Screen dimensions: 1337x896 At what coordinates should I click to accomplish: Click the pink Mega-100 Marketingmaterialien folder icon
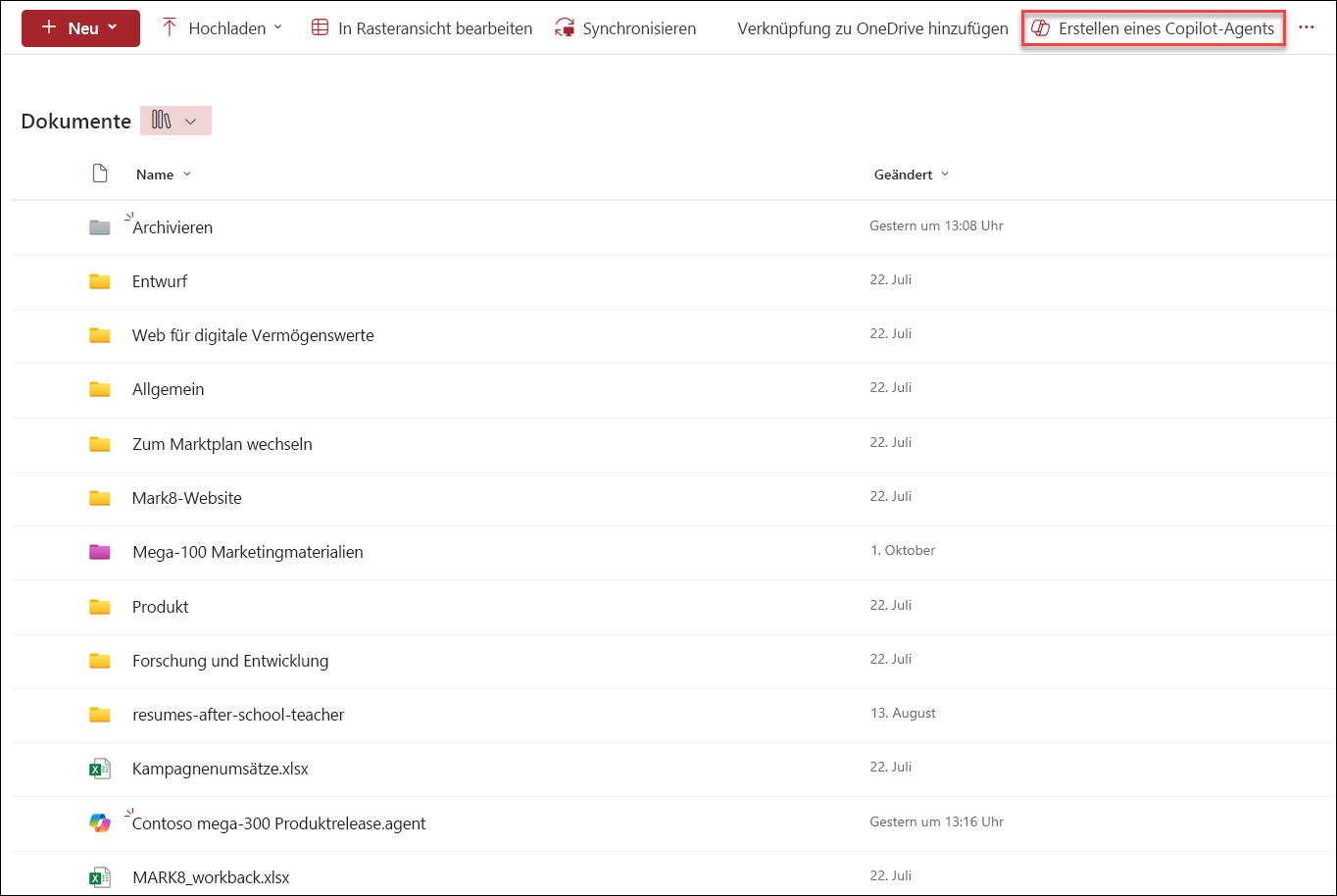click(99, 552)
